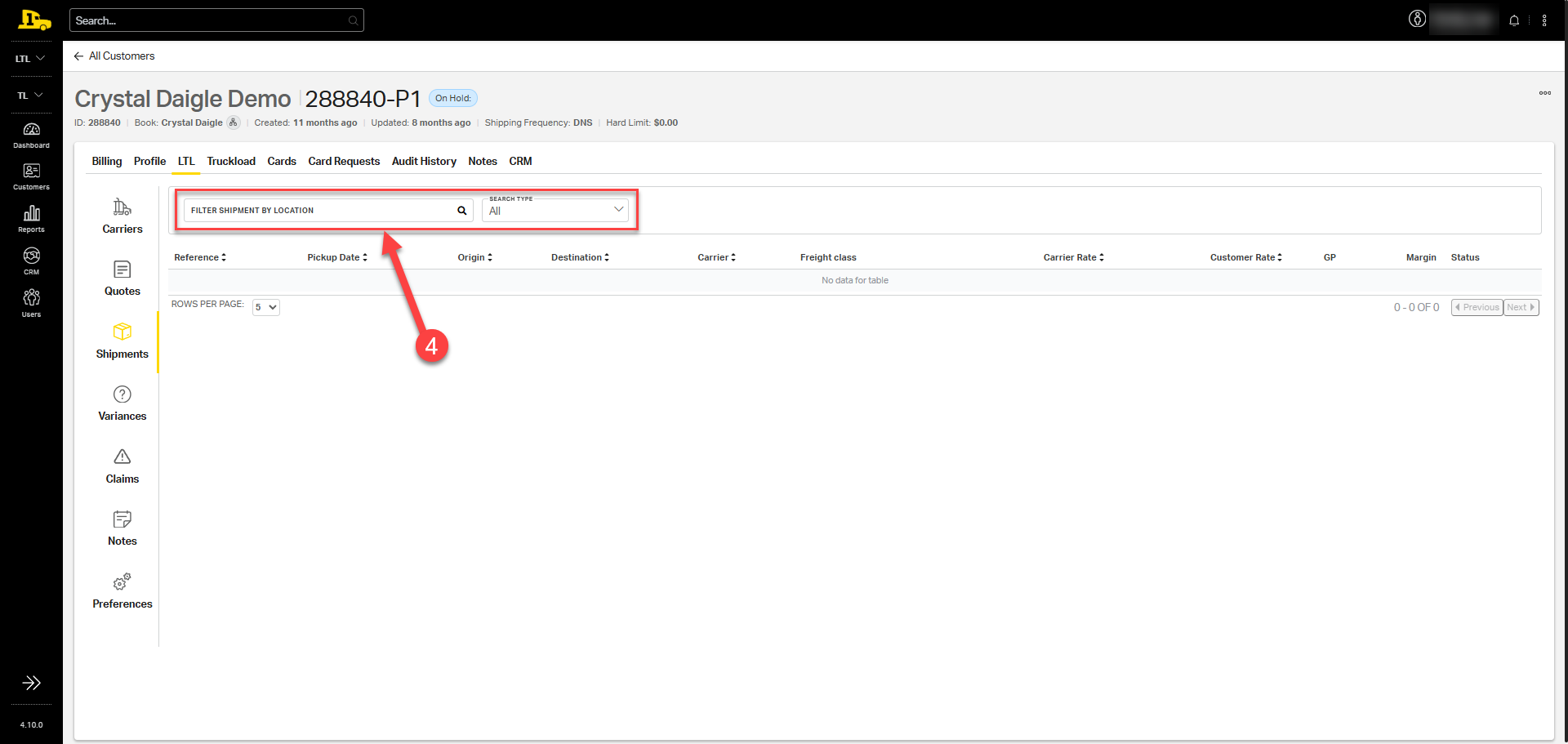
Task: Select the LTL tab
Action: tap(186, 161)
